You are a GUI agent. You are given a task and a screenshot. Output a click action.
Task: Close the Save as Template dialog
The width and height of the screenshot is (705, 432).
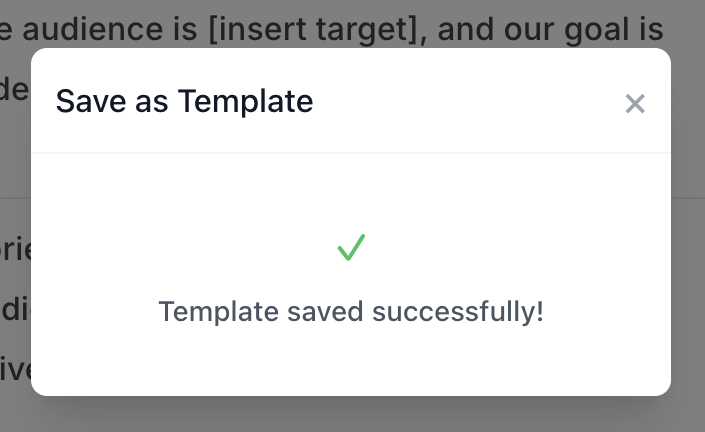pos(635,104)
